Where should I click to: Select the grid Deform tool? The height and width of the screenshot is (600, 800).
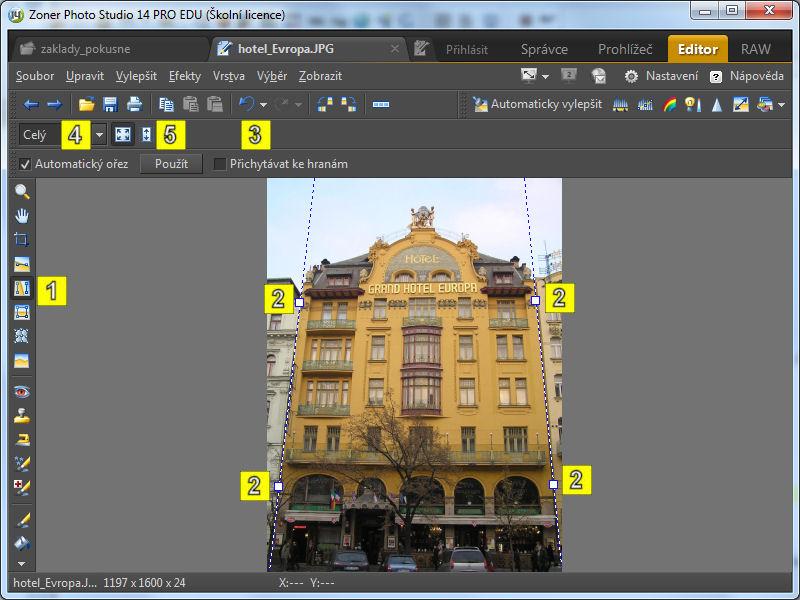coord(22,336)
